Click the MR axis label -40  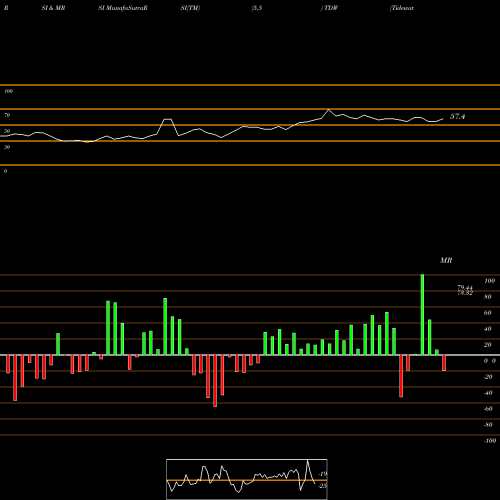click(x=488, y=393)
